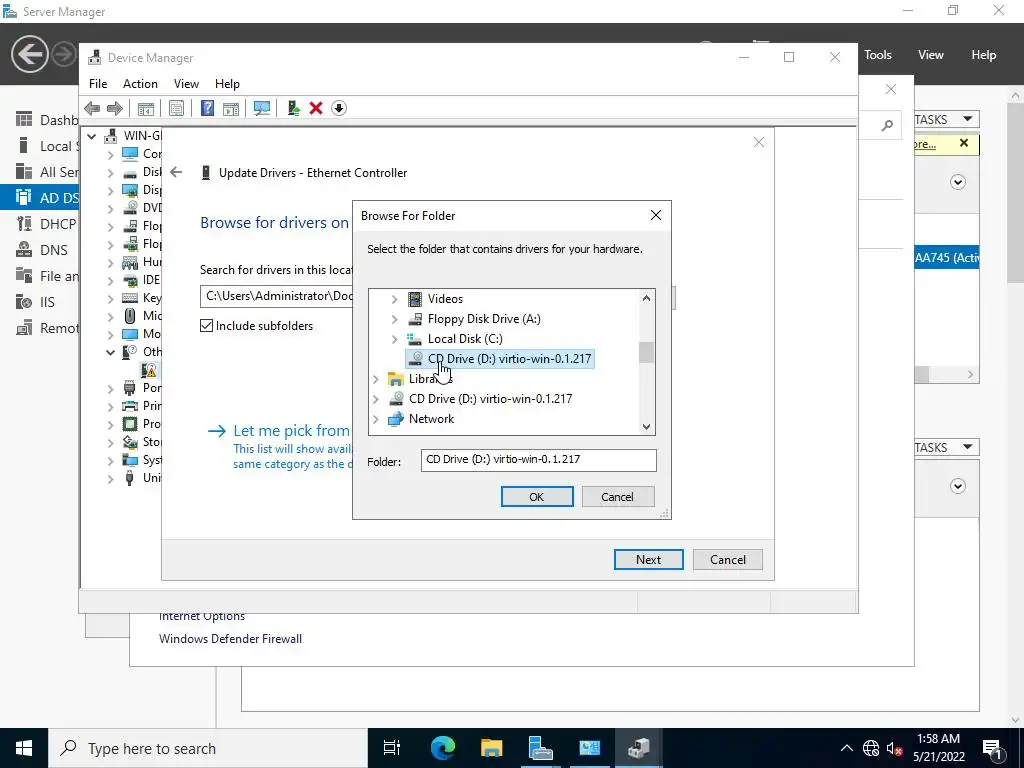This screenshot has width=1024, height=768.
Task: Click Update device driver toolbar icon
Action: (x=293, y=108)
